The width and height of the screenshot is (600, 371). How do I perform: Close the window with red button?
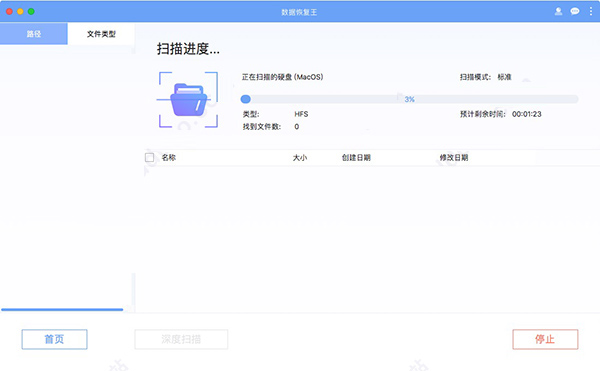pyautogui.click(x=9, y=11)
